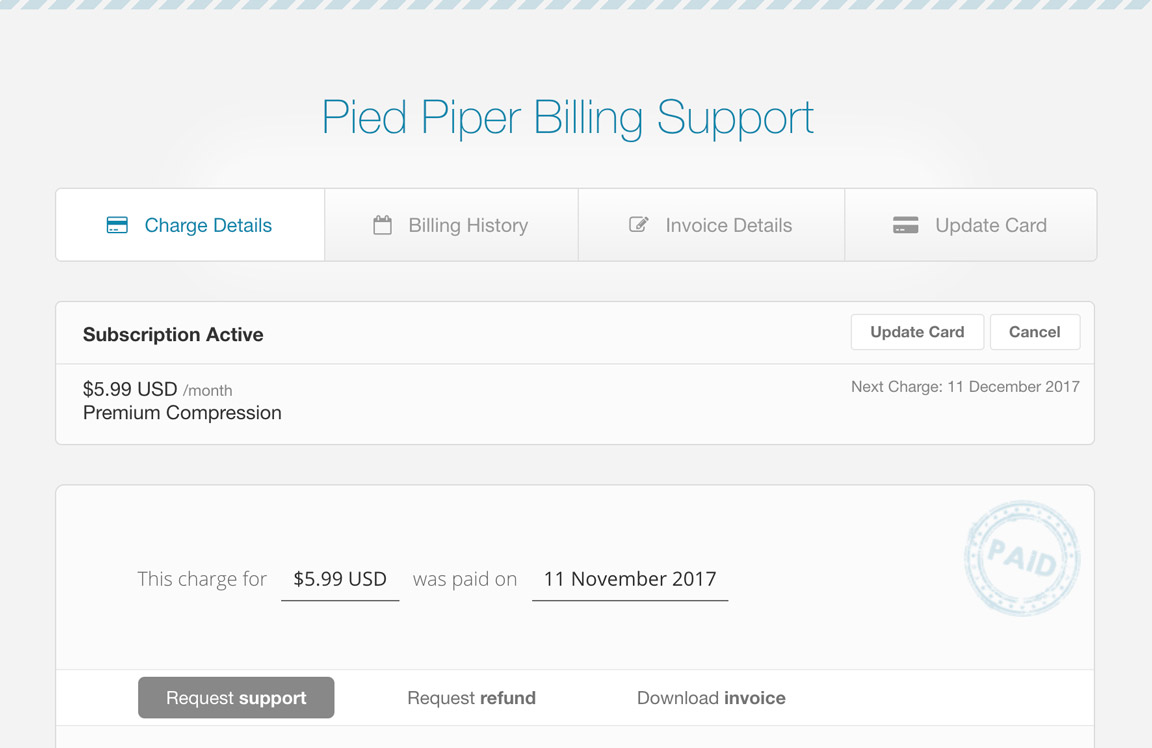1152x748 pixels.
Task: Click the Subscription Active header text
Action: pyautogui.click(x=173, y=334)
